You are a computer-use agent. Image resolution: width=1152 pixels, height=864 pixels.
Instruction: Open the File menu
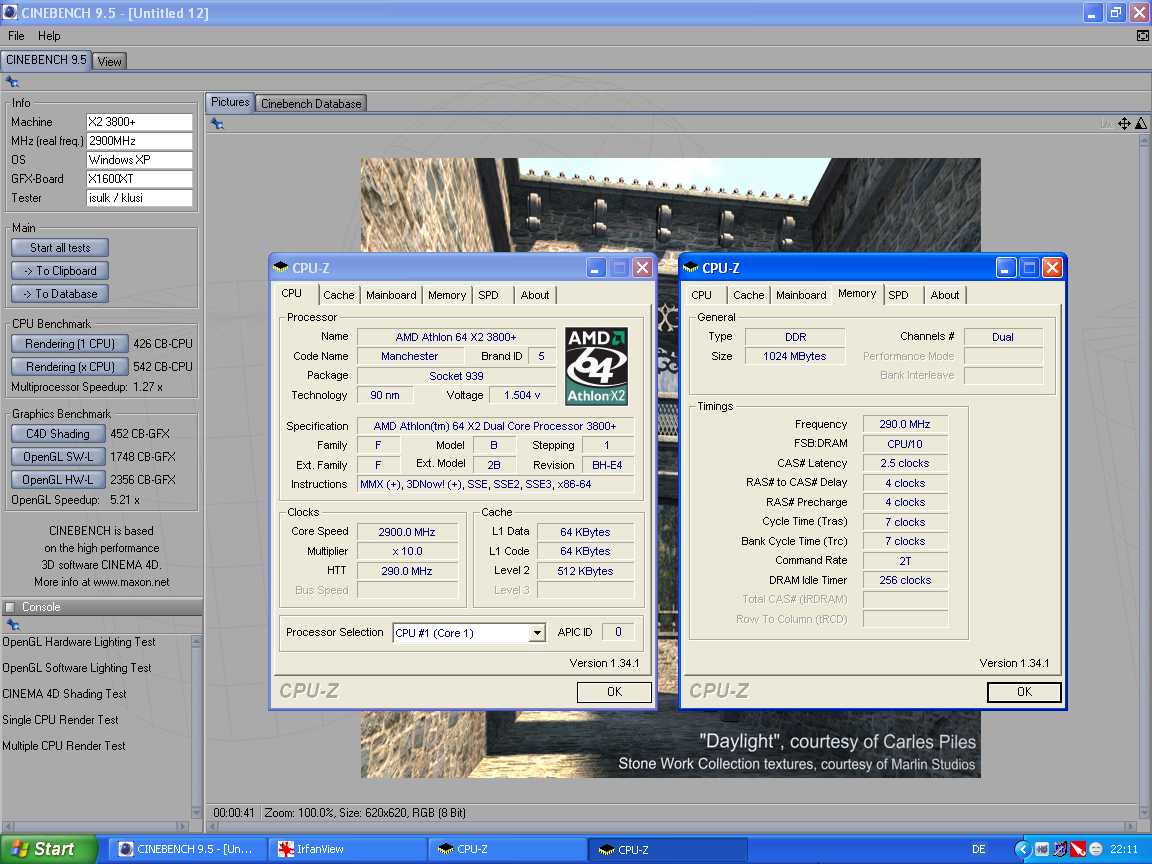pyautogui.click(x=16, y=35)
